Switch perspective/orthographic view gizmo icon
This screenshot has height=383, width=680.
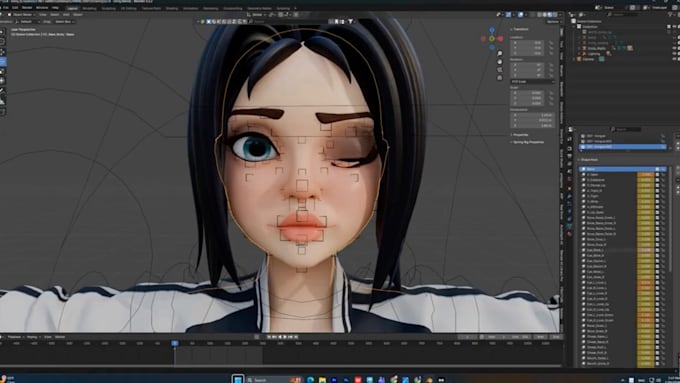[500, 78]
